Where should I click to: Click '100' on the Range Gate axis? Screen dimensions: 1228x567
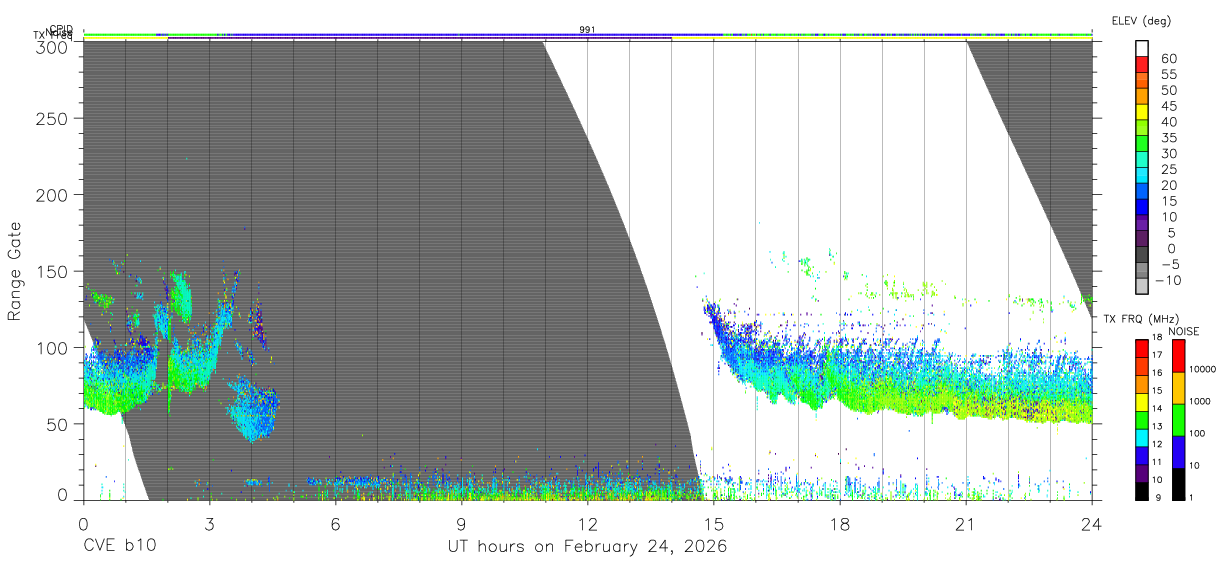point(51,347)
